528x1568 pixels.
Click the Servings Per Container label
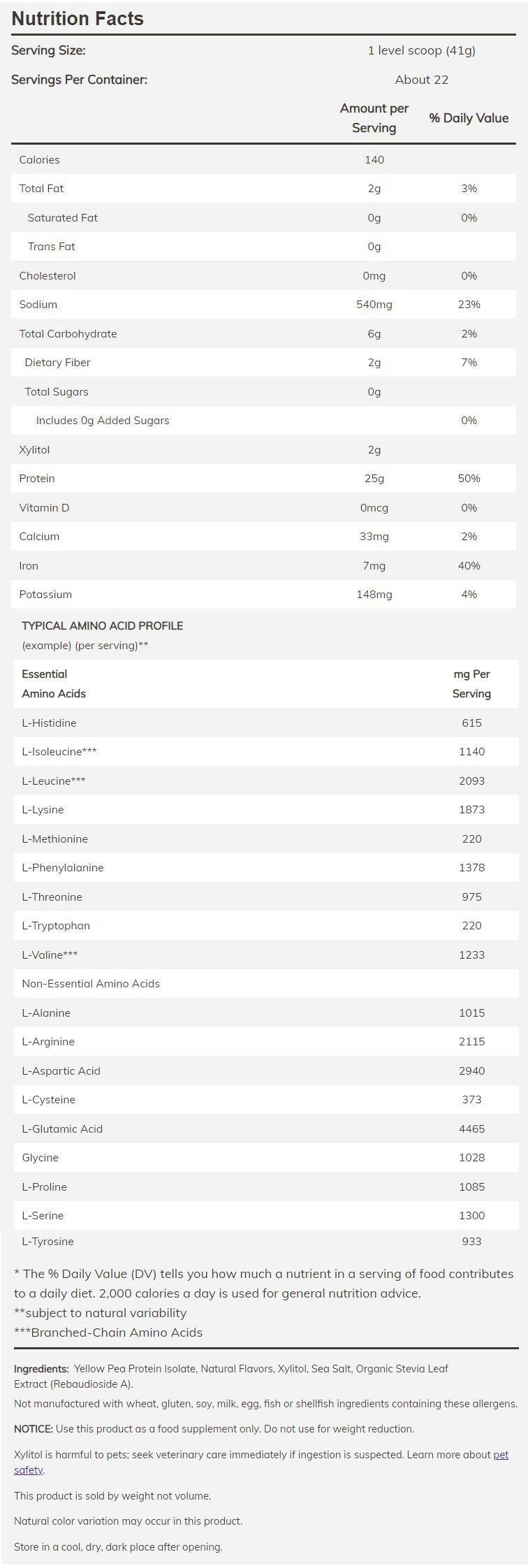(79, 79)
